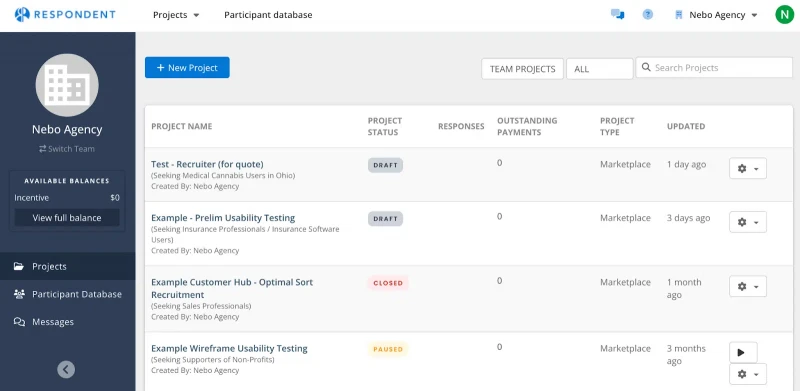
Task: Open gear menu for Example Customer Hub project
Action: coord(748,286)
